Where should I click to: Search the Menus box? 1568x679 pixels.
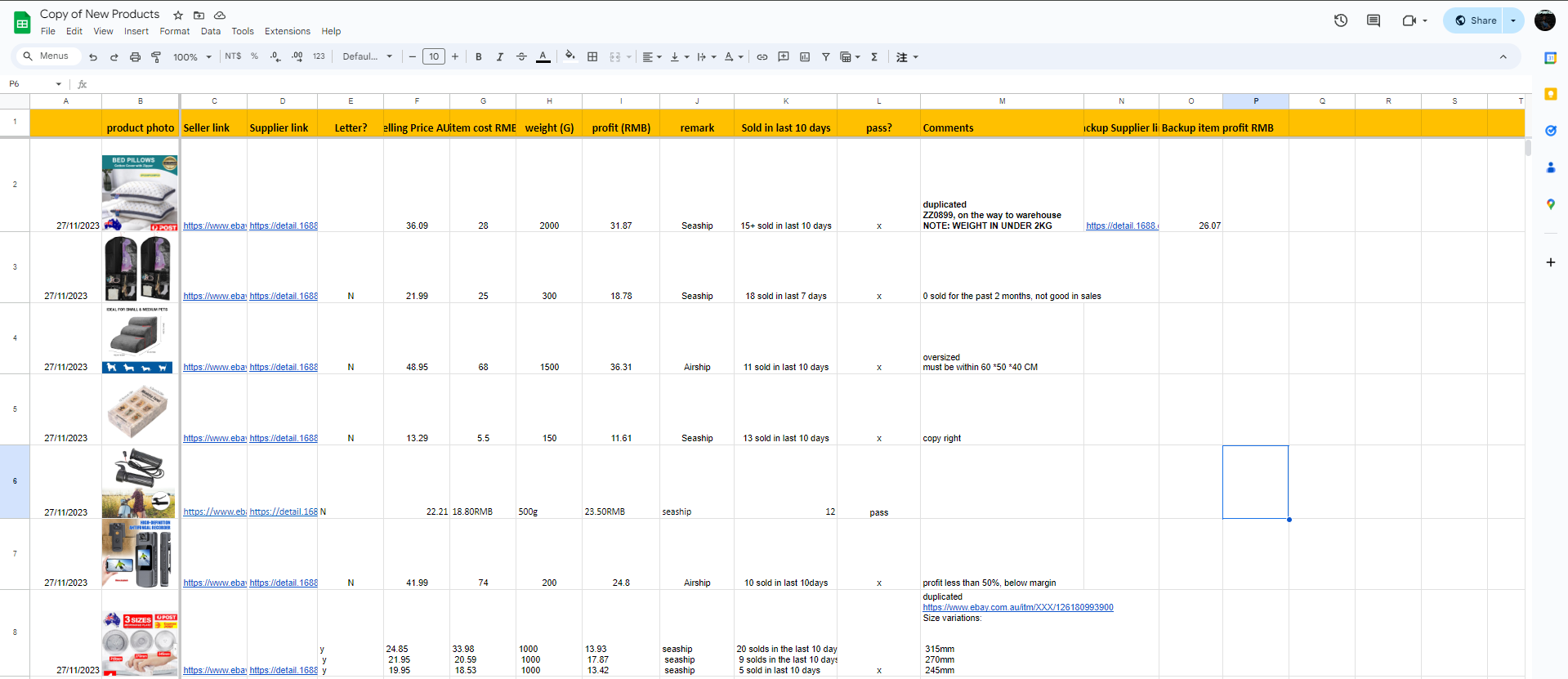[47, 56]
